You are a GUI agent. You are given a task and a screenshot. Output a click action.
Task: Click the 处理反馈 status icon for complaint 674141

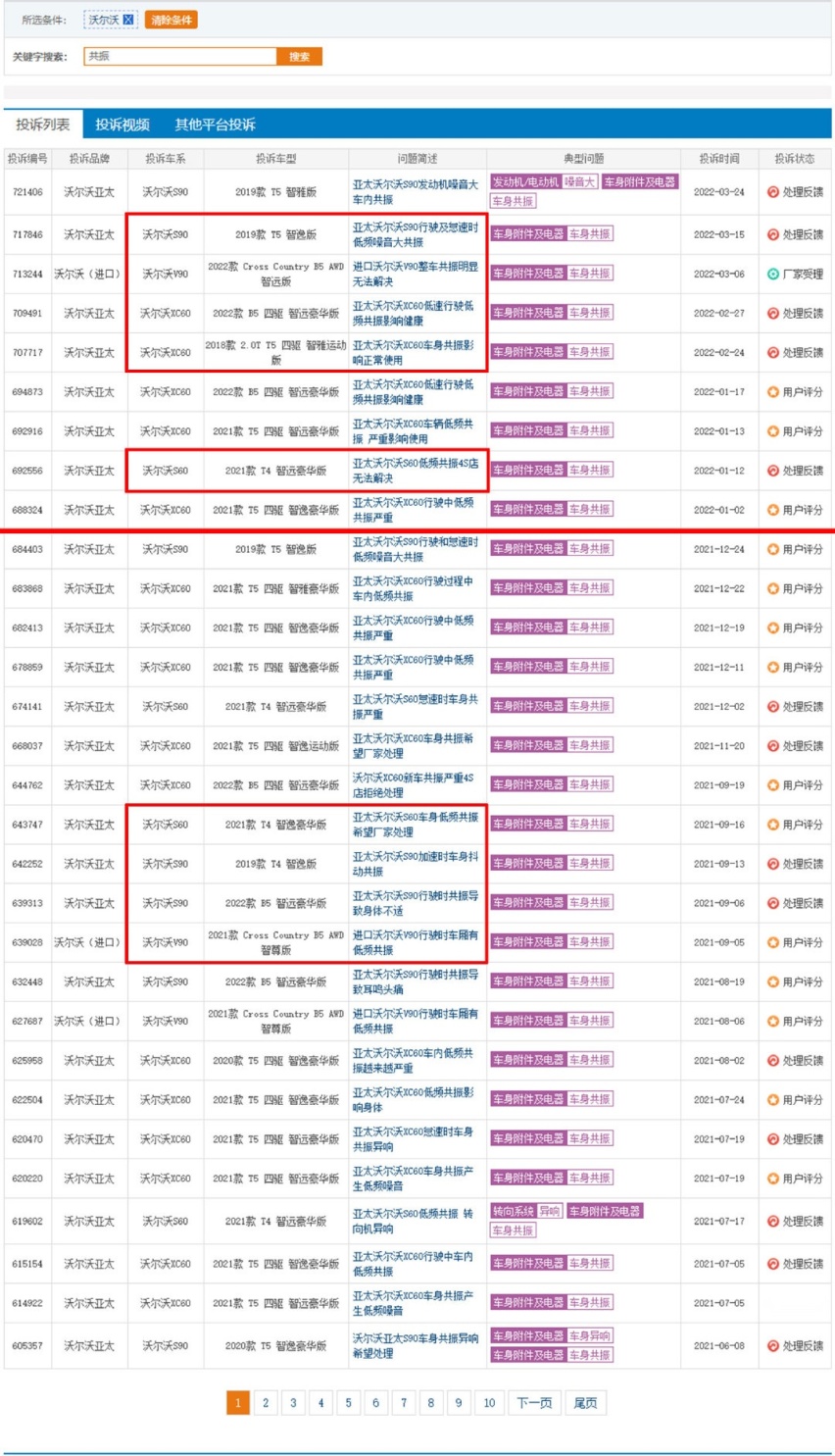point(773,707)
